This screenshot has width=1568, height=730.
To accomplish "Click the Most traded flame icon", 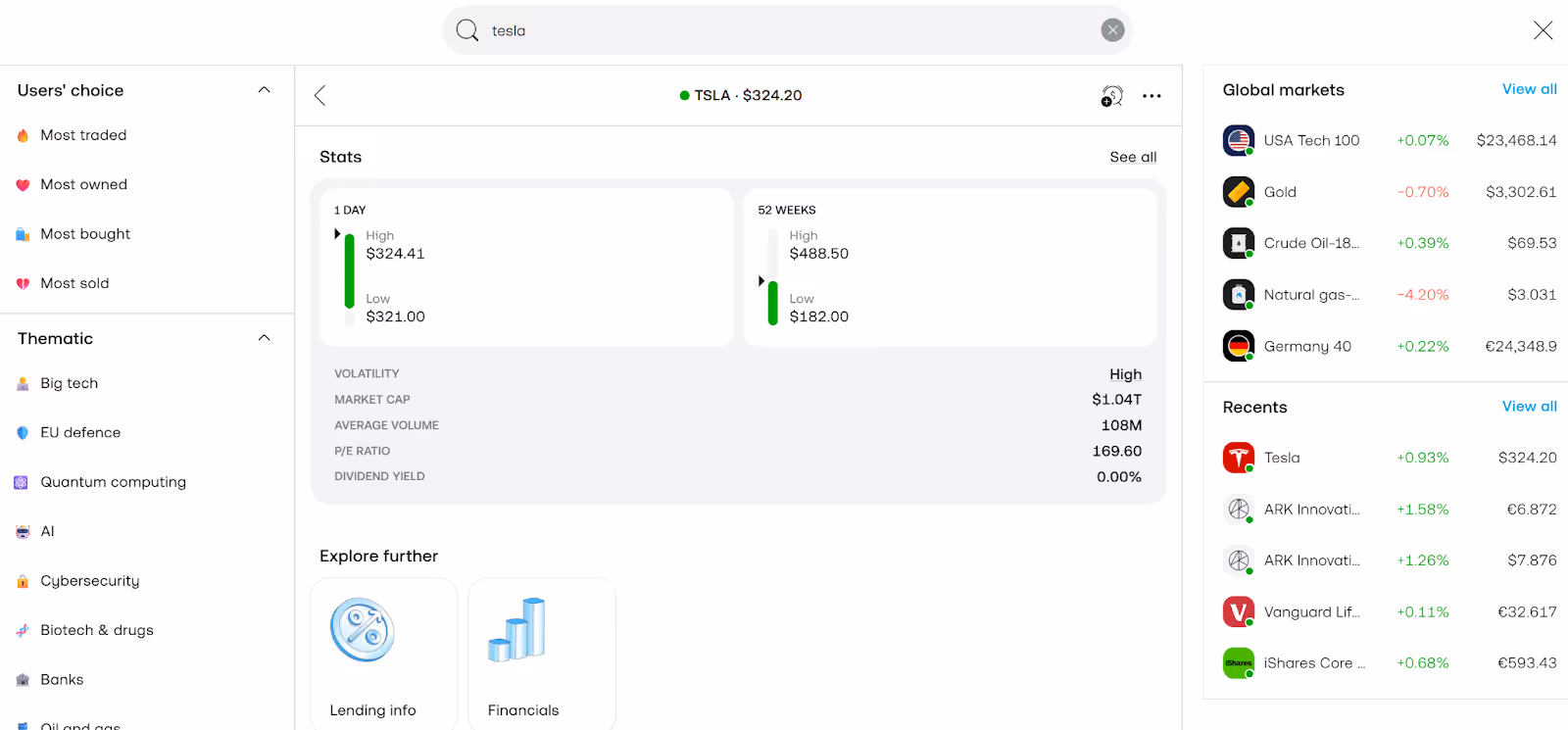I will 23,135.
